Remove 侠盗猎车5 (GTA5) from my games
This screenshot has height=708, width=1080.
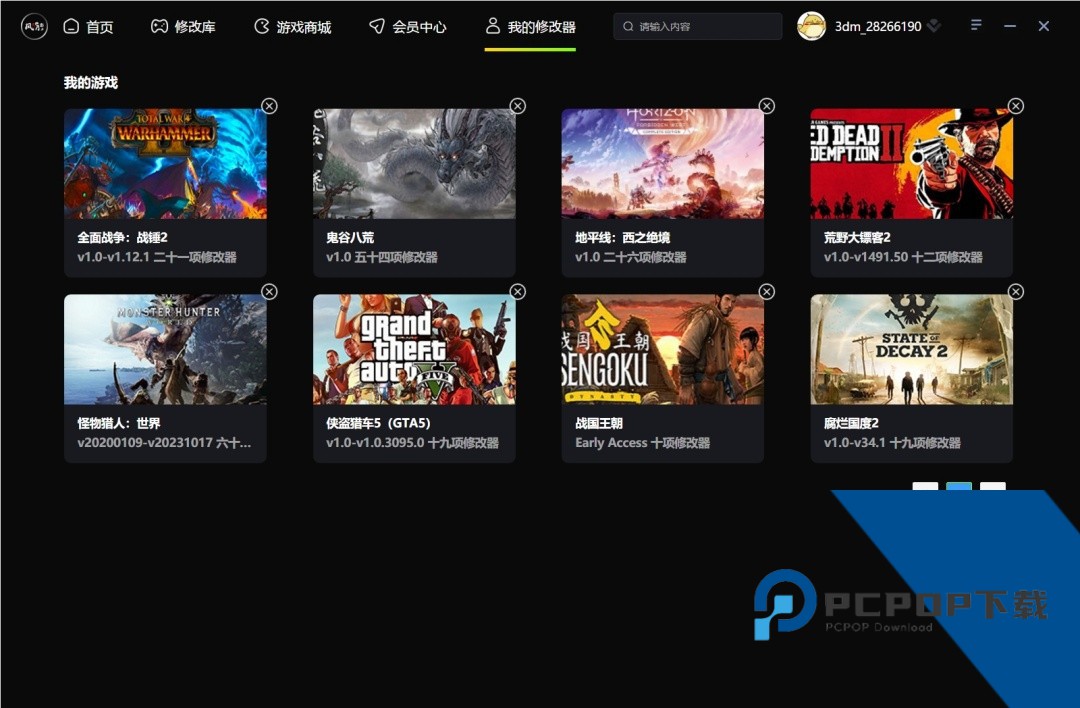(x=518, y=292)
